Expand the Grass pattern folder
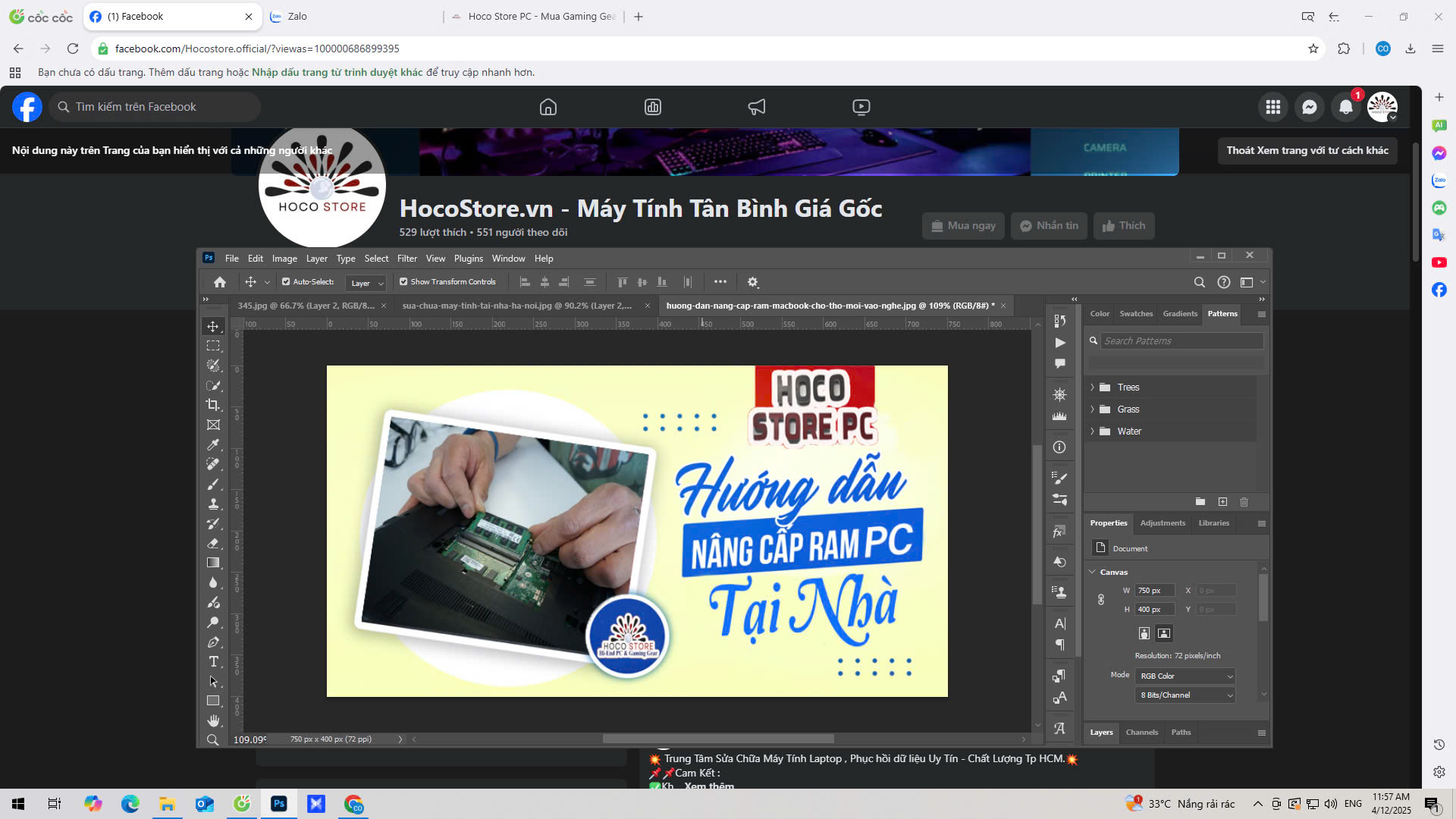This screenshot has height=819, width=1456. coord(1092,409)
